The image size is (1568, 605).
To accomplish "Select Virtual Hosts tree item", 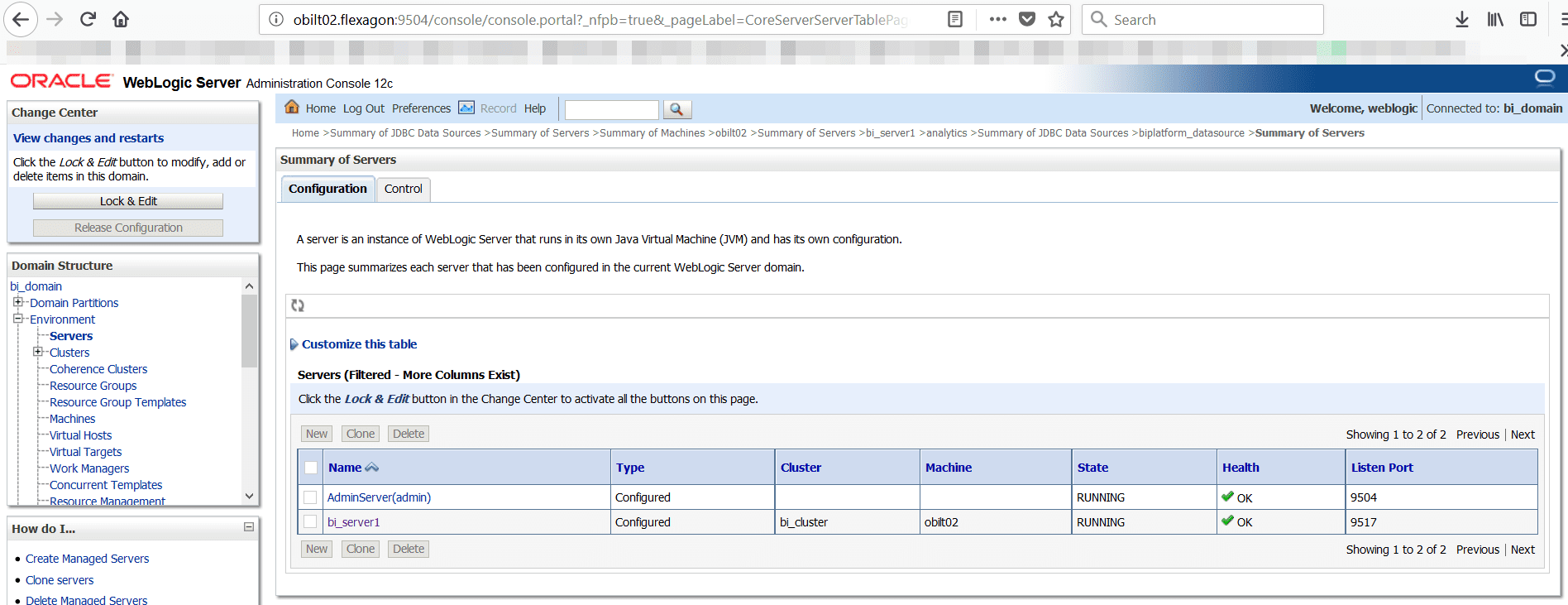I will tap(80, 435).
